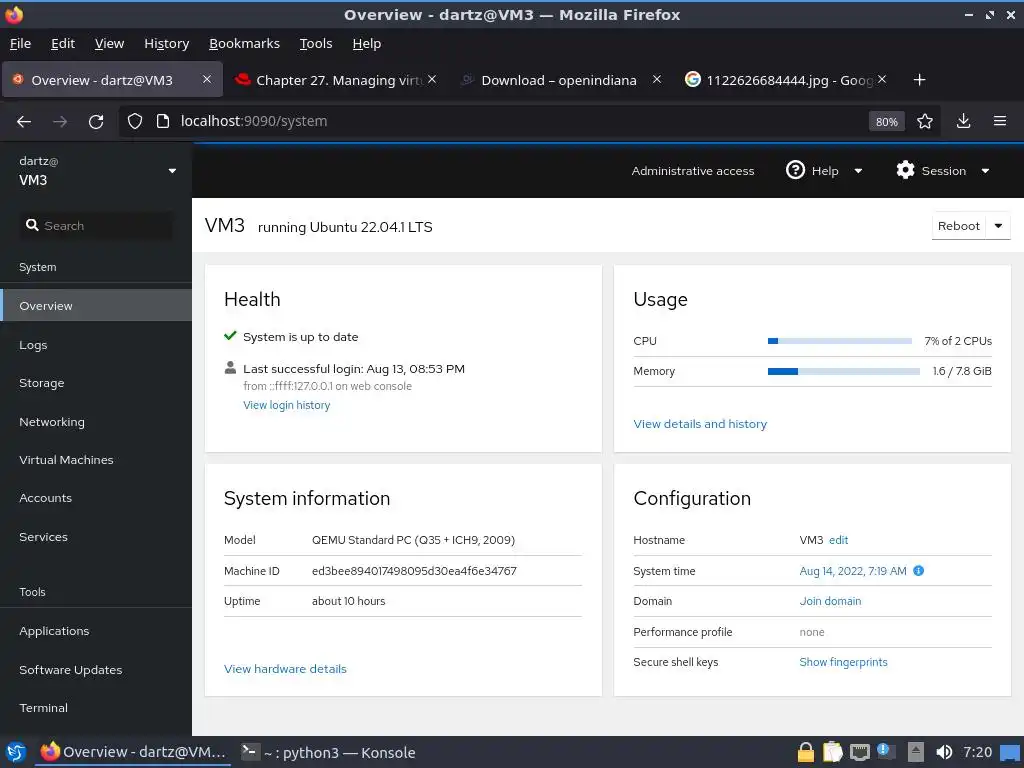Viewport: 1024px width, 768px height.
Task: Close the 1122626684444.jpg Google tab
Action: (x=882, y=79)
